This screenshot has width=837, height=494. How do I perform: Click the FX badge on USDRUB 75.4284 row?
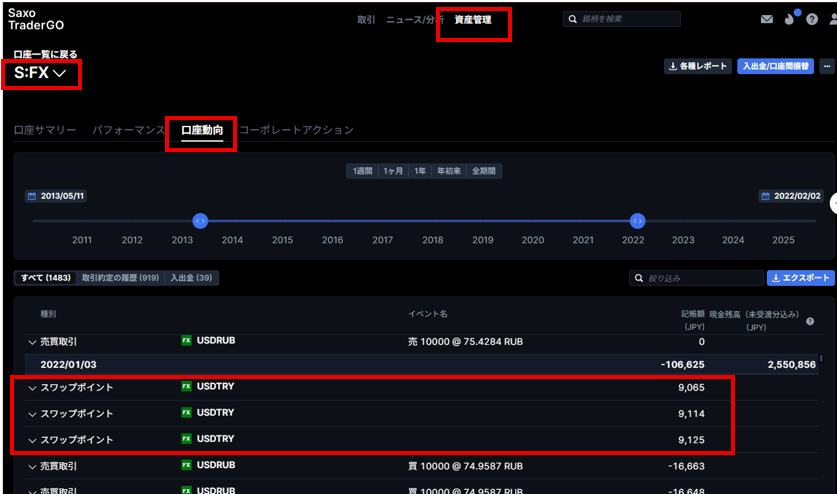tap(186, 340)
